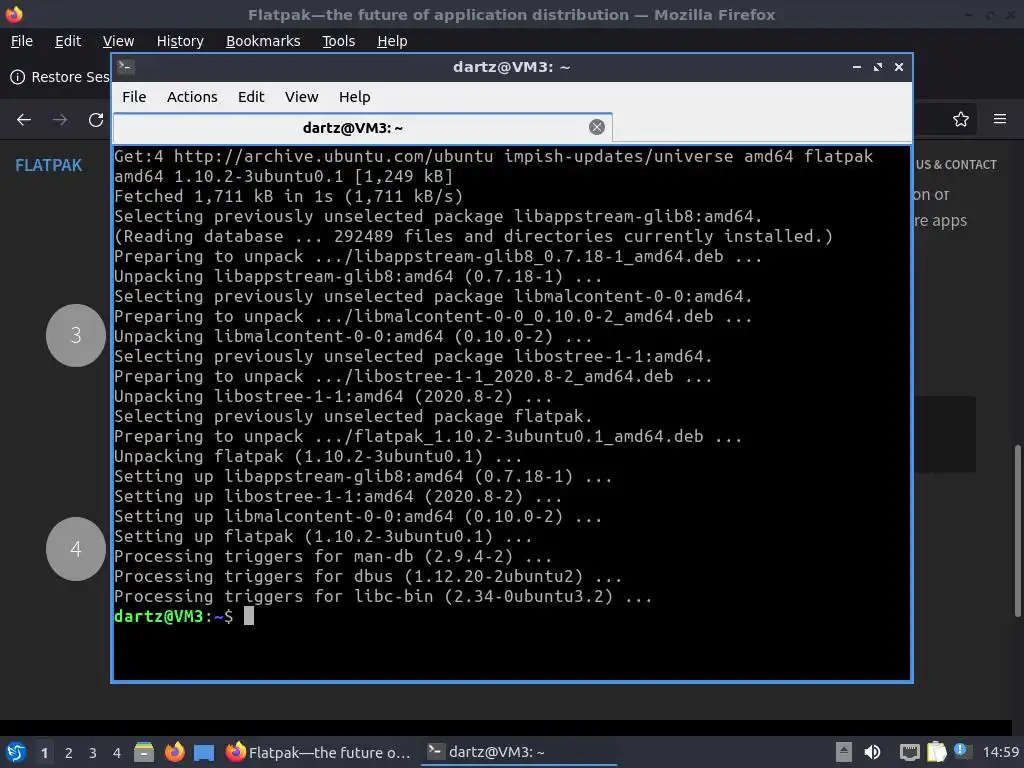Launch Firefox from the panel quick launcher
Image resolution: width=1024 pixels, height=768 pixels.
point(174,752)
